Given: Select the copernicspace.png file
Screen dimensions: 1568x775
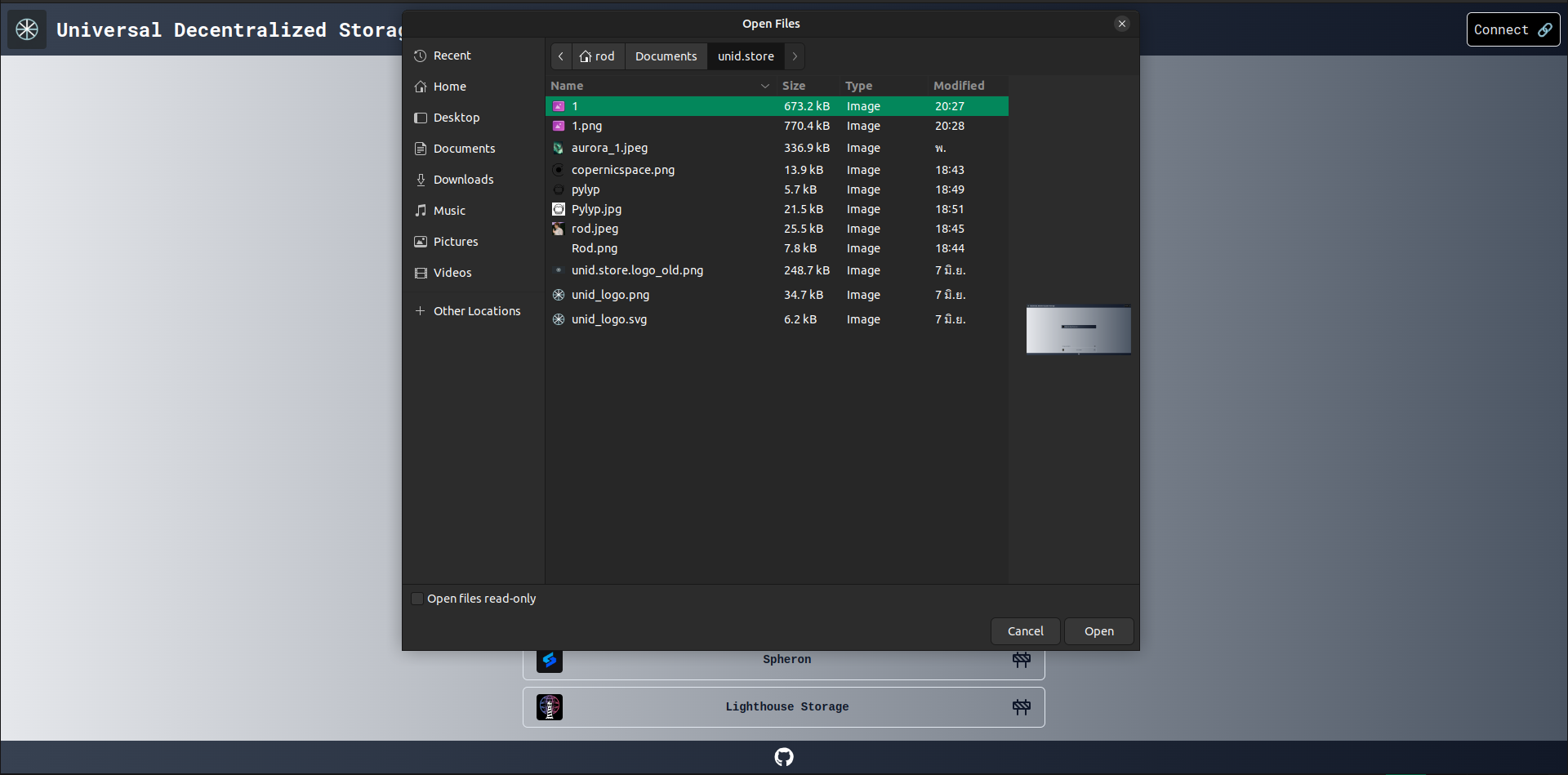Looking at the screenshot, I should pyautogui.click(x=777, y=170).
